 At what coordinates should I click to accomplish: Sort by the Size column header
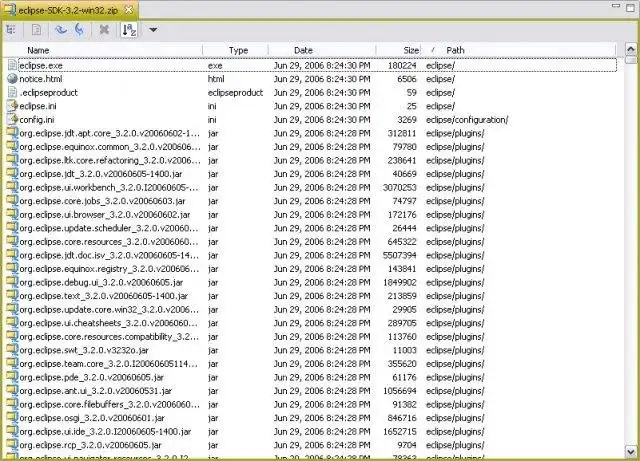click(399, 50)
